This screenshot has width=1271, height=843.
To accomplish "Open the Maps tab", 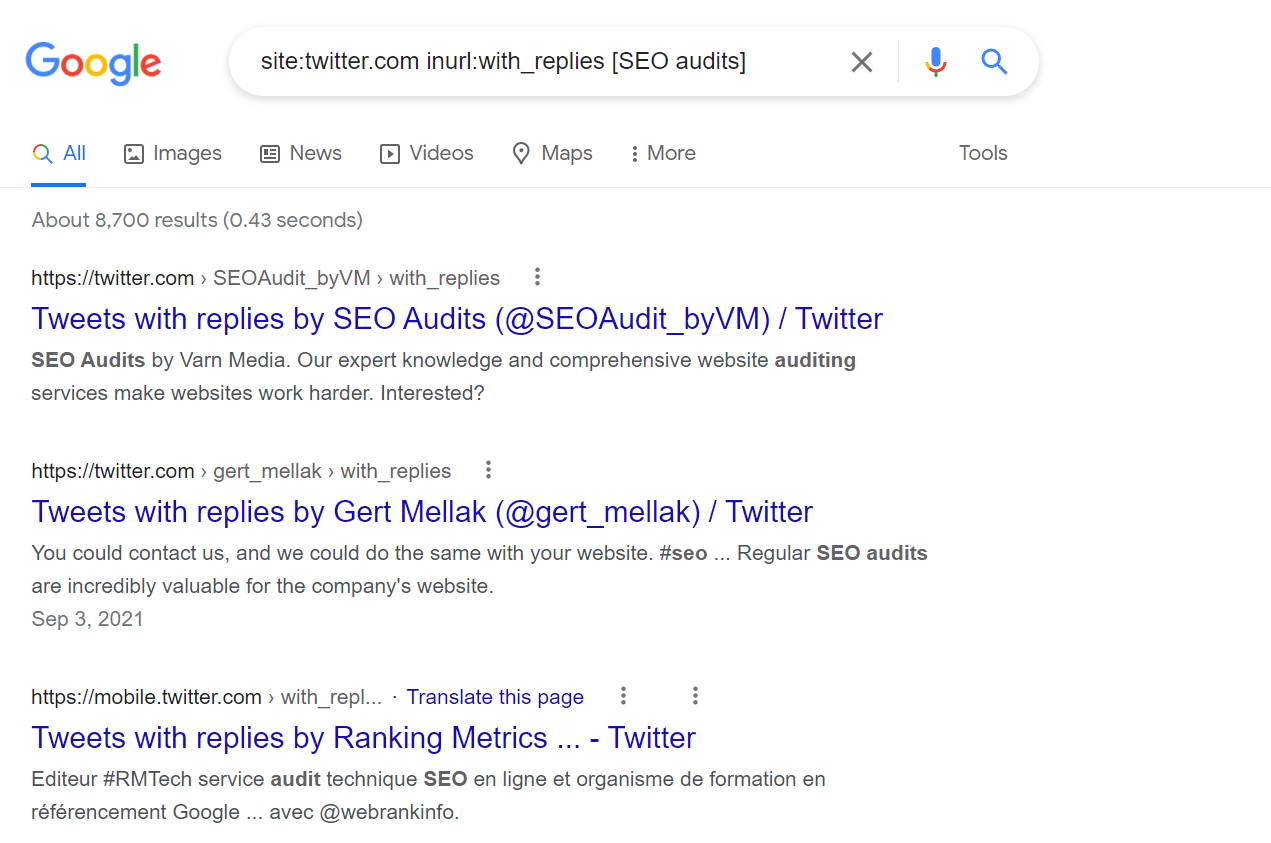I will pos(552,154).
